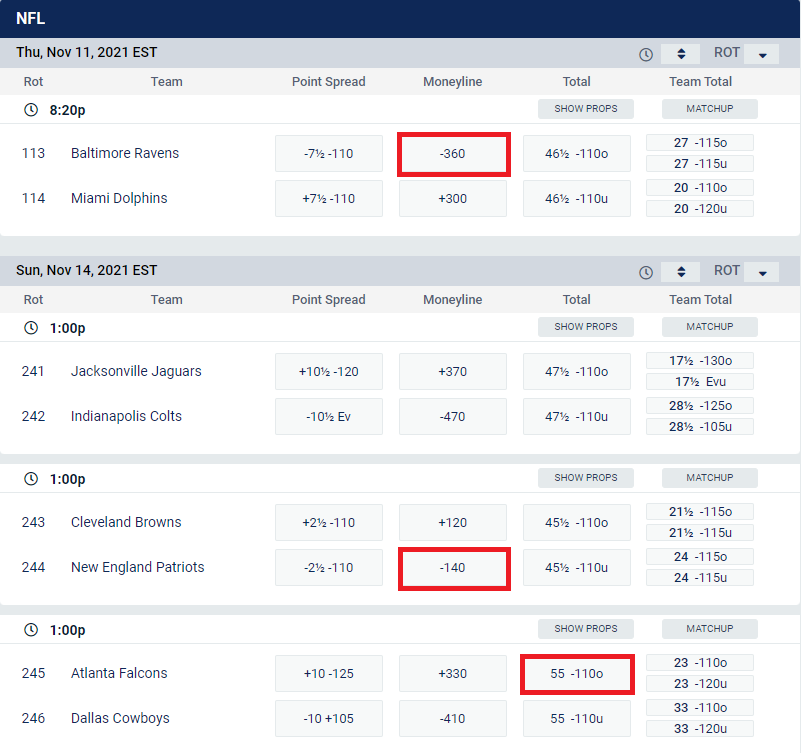Select Ravens -360 moneyline
The height and width of the screenshot is (753, 801).
click(x=453, y=154)
